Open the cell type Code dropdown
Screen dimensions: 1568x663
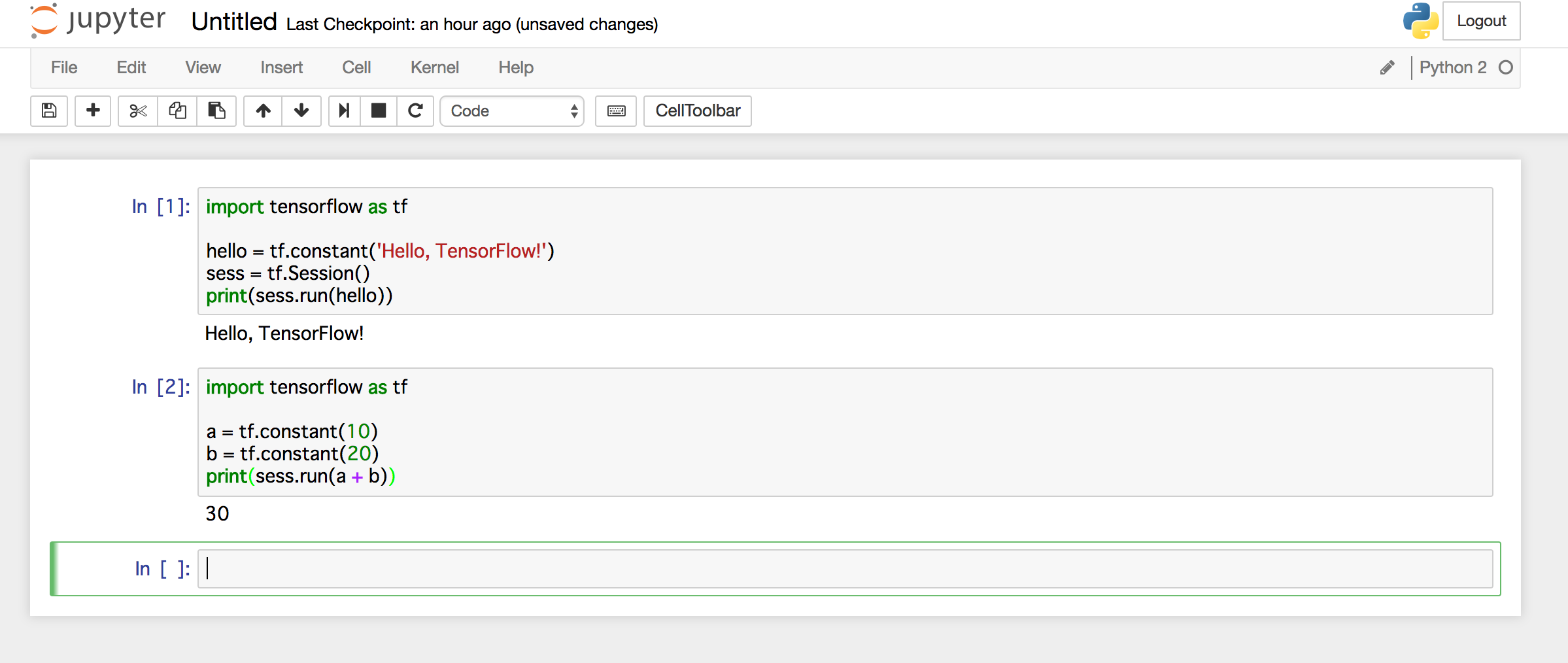point(512,110)
